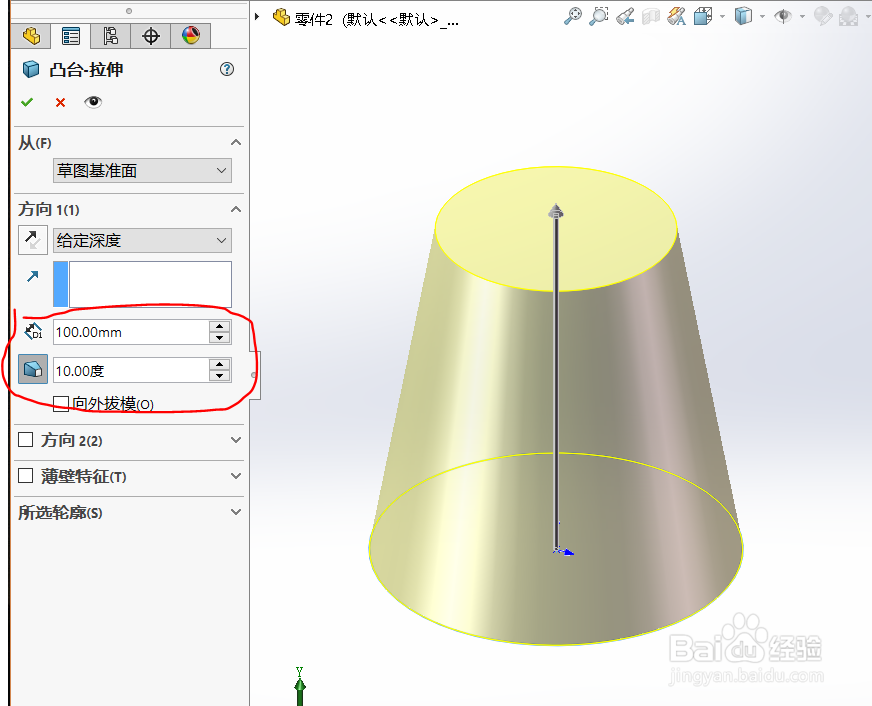Open the DisplayManager color ball tab

pyautogui.click(x=191, y=36)
